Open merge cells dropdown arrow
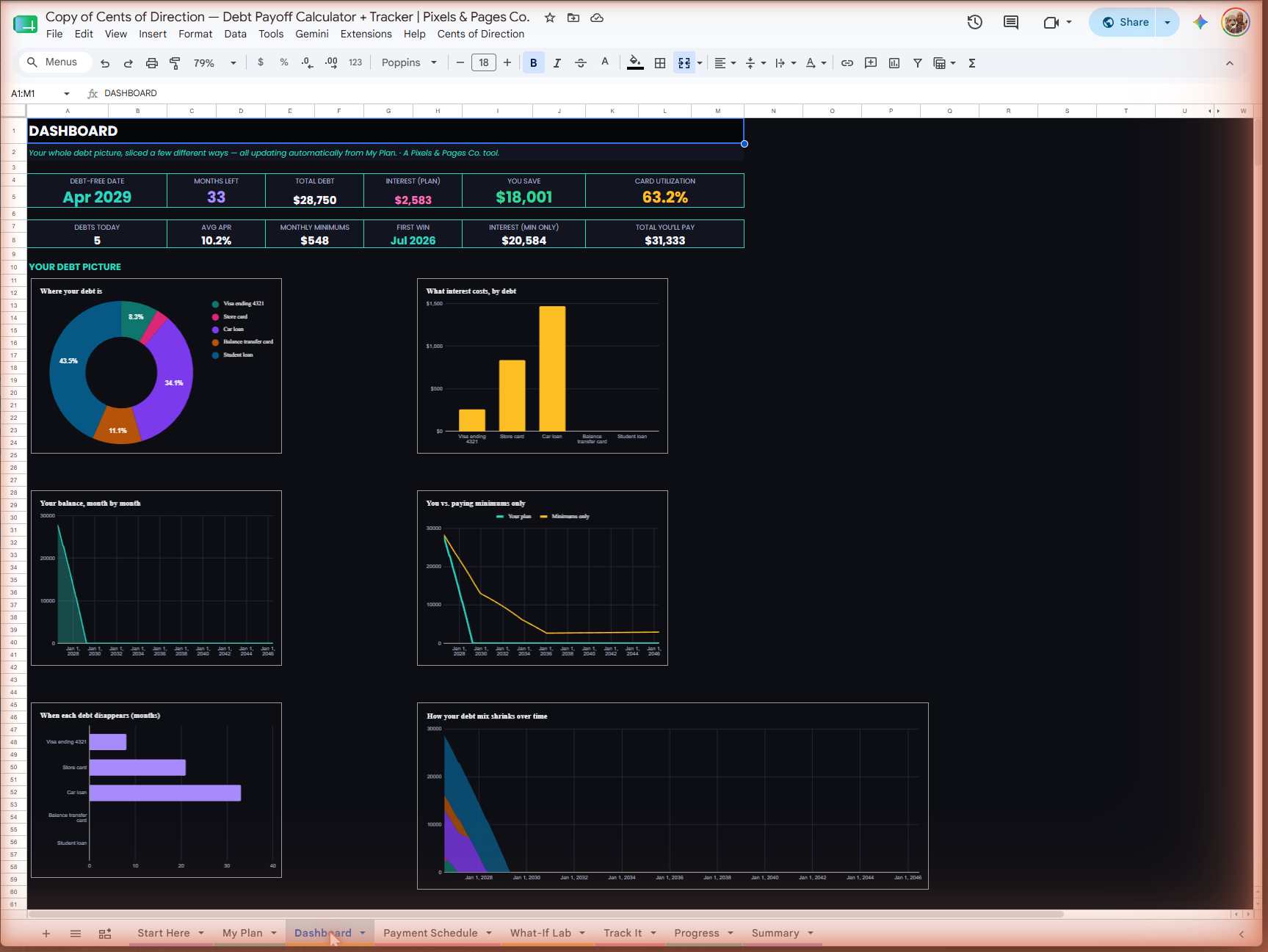 click(700, 63)
